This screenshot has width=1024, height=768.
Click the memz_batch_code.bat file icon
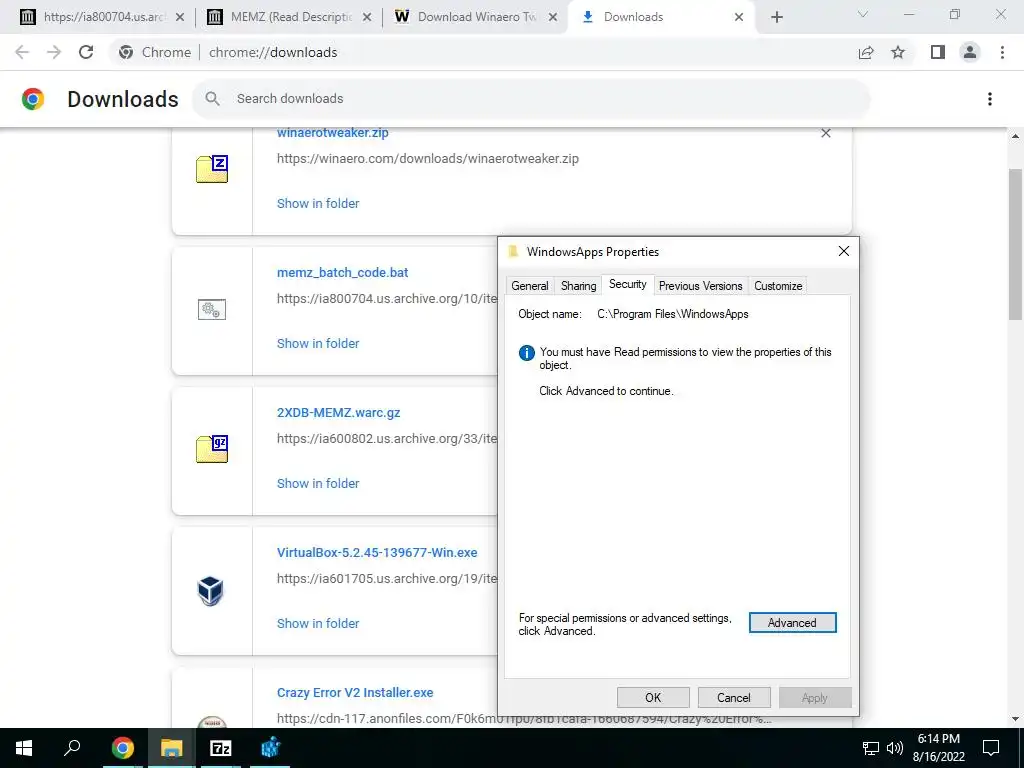(x=212, y=310)
